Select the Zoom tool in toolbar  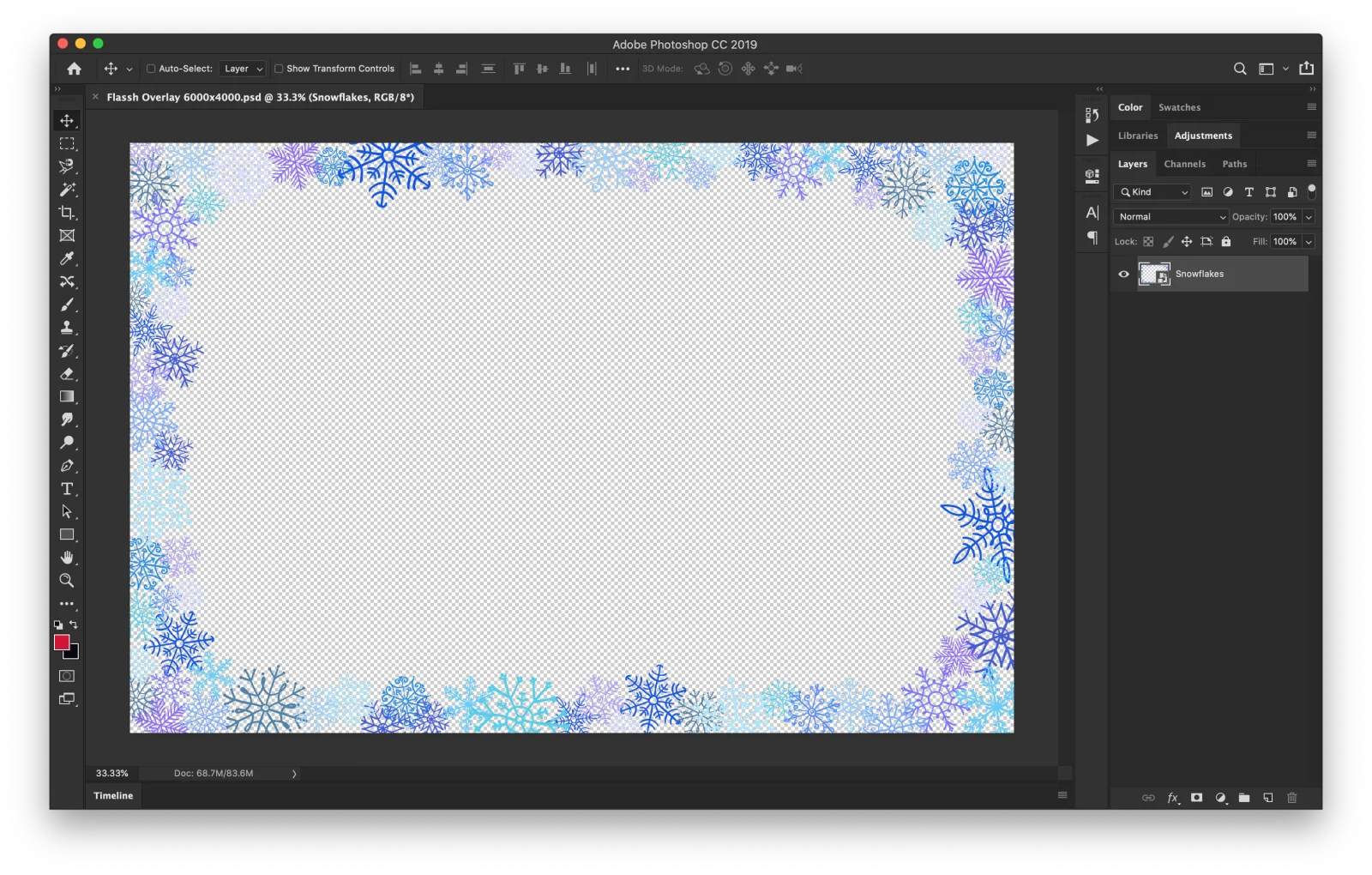67,581
